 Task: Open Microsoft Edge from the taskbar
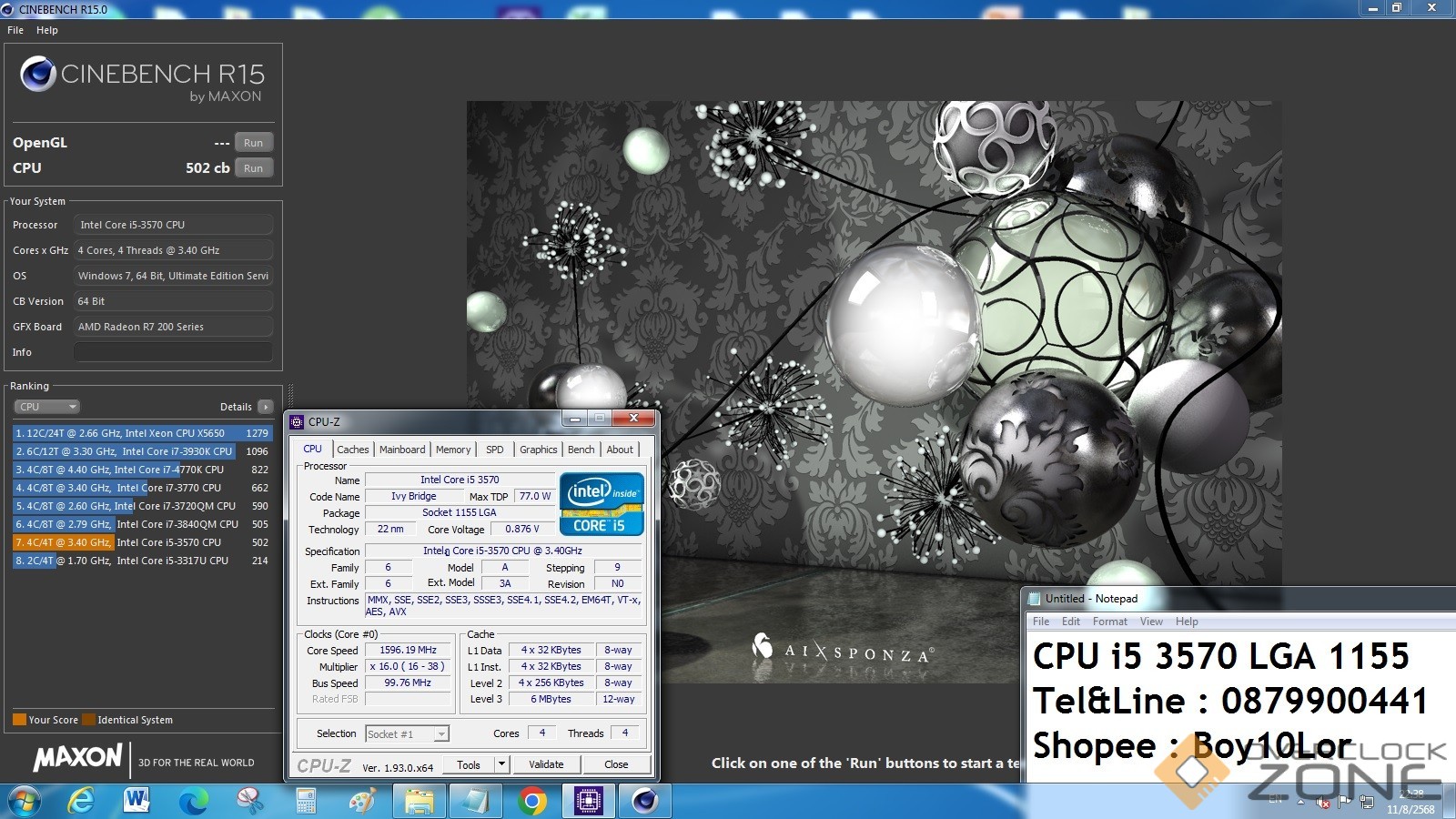pyautogui.click(x=193, y=801)
